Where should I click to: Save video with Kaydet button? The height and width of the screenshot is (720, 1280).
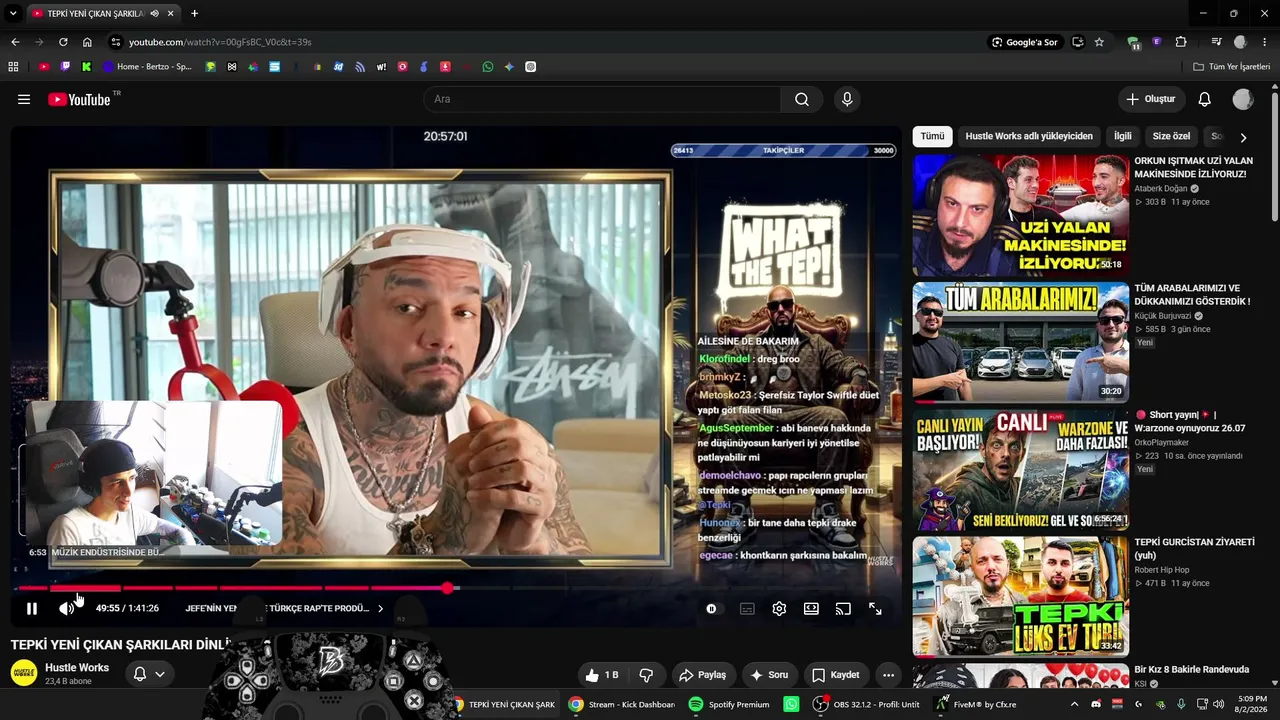click(836, 675)
